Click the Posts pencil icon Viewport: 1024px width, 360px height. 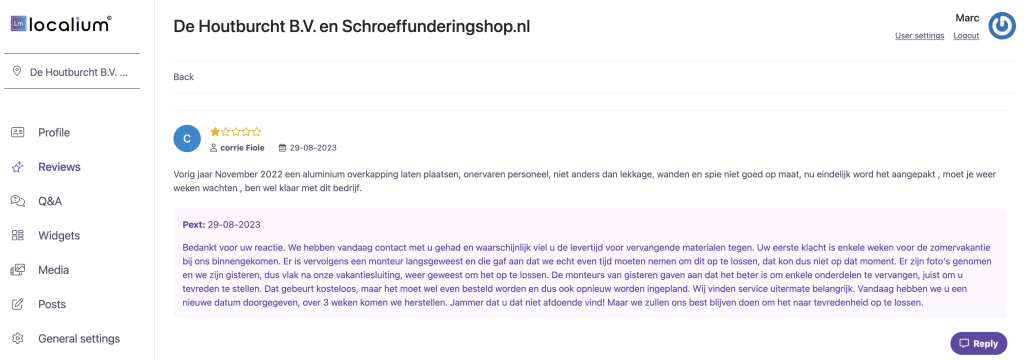(x=18, y=304)
